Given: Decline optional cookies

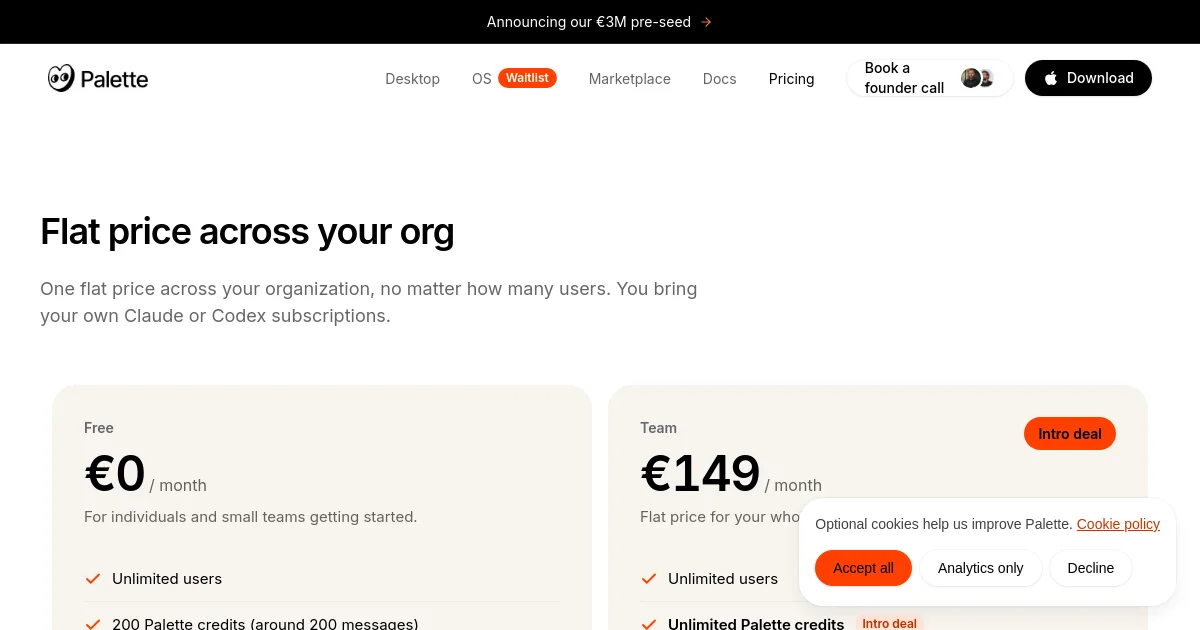Looking at the screenshot, I should (1091, 568).
